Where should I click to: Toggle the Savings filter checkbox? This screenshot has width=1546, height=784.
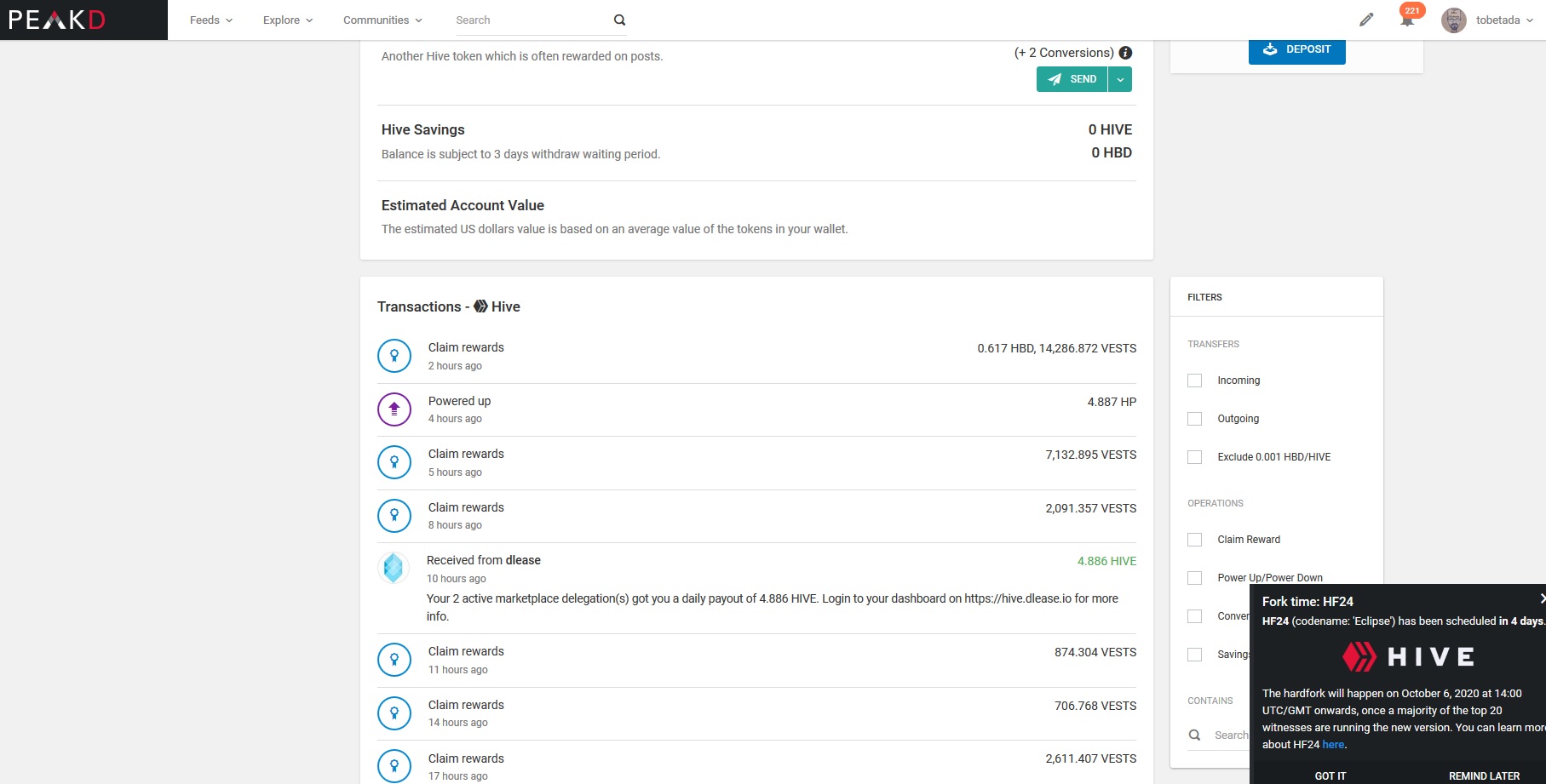1195,655
